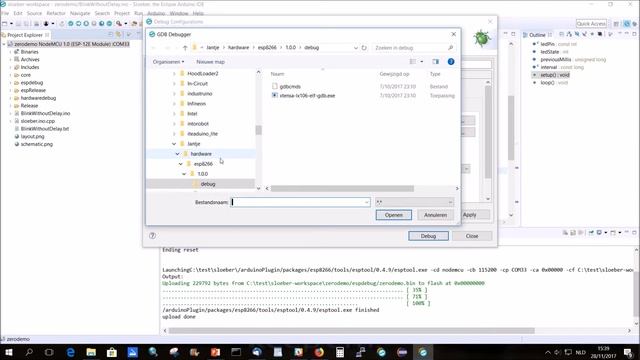Change the view layout icon
640x360 pixels.
(413, 62)
